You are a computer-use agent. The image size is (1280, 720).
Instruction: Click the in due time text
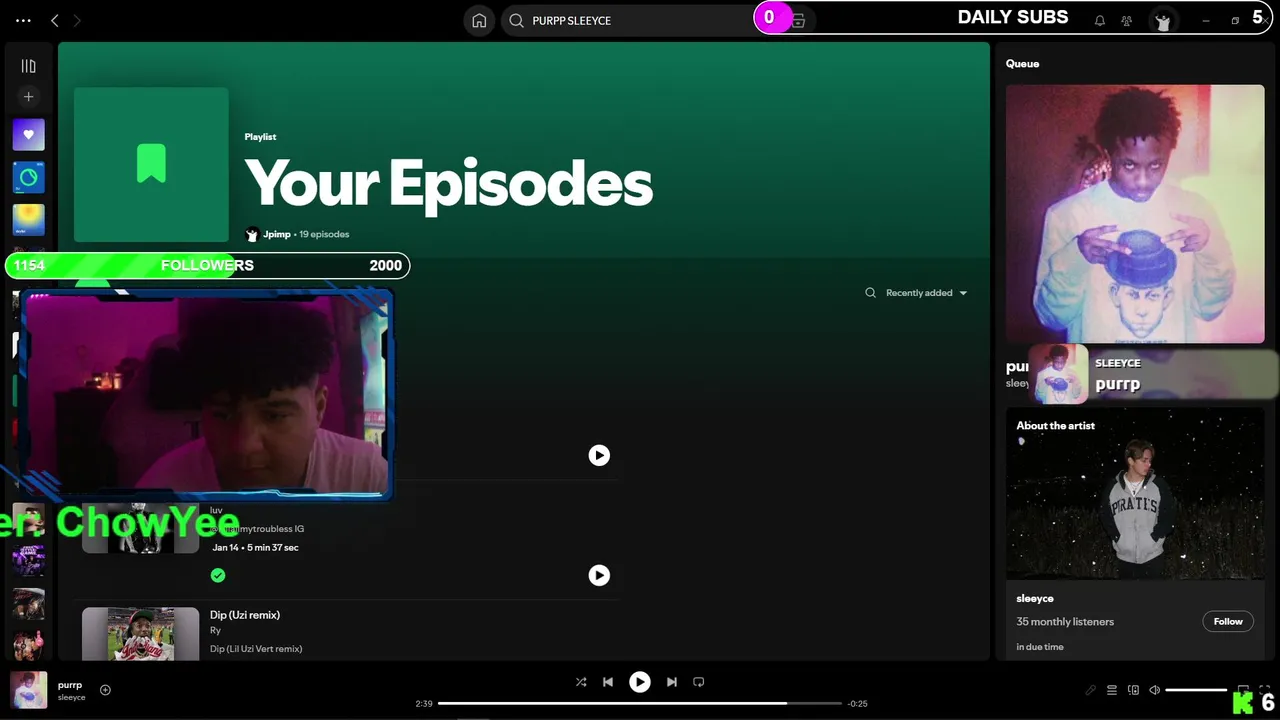1040,647
